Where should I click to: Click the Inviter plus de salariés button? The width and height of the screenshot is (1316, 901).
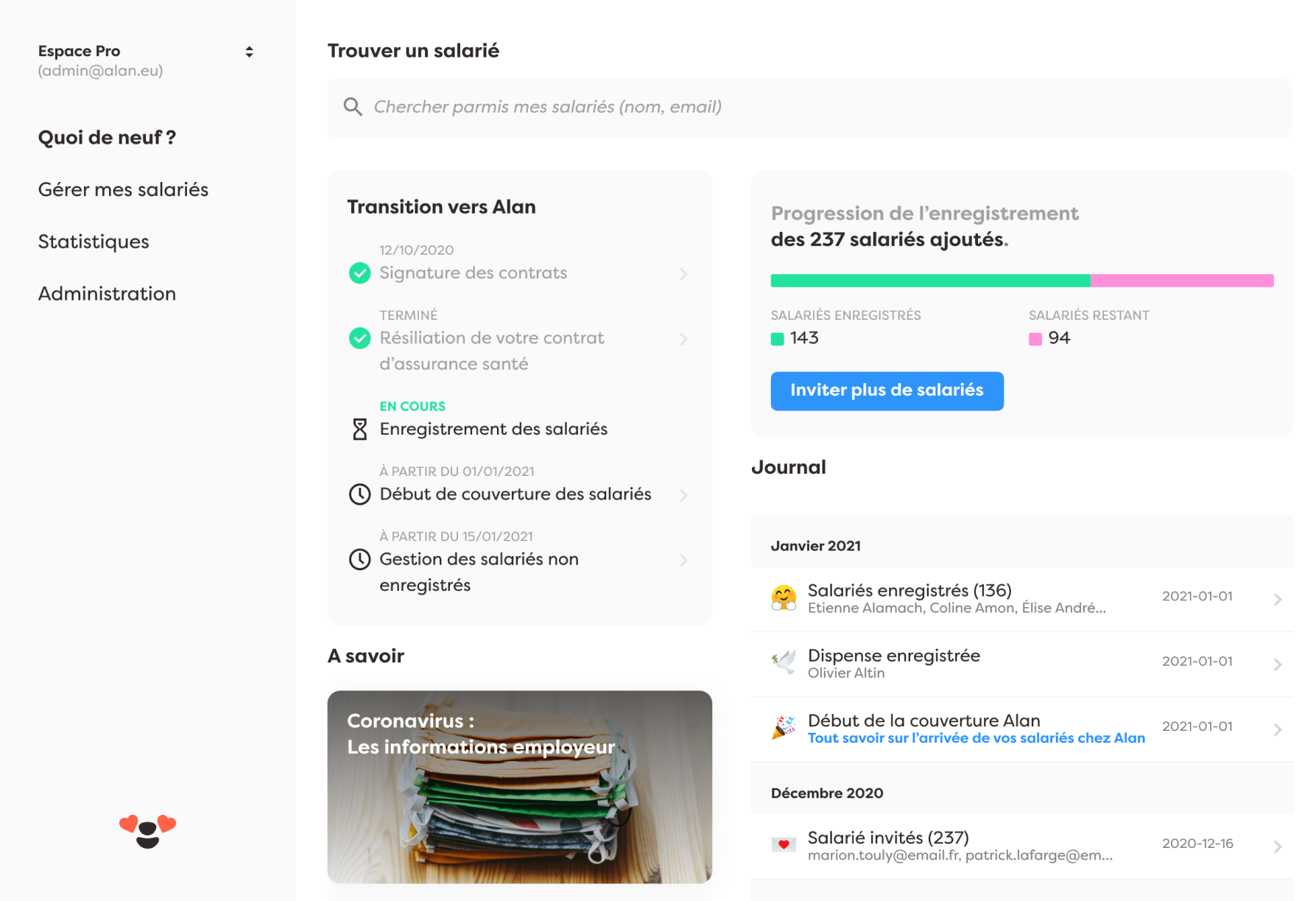pos(887,390)
